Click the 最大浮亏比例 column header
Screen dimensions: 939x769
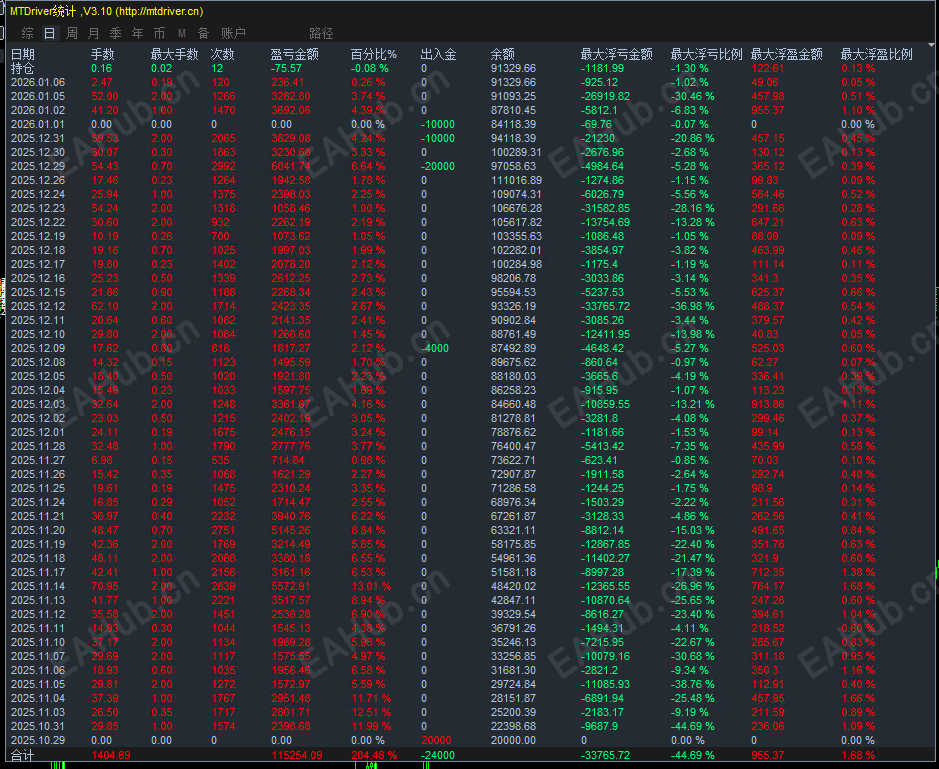pyautogui.click(x=706, y=55)
